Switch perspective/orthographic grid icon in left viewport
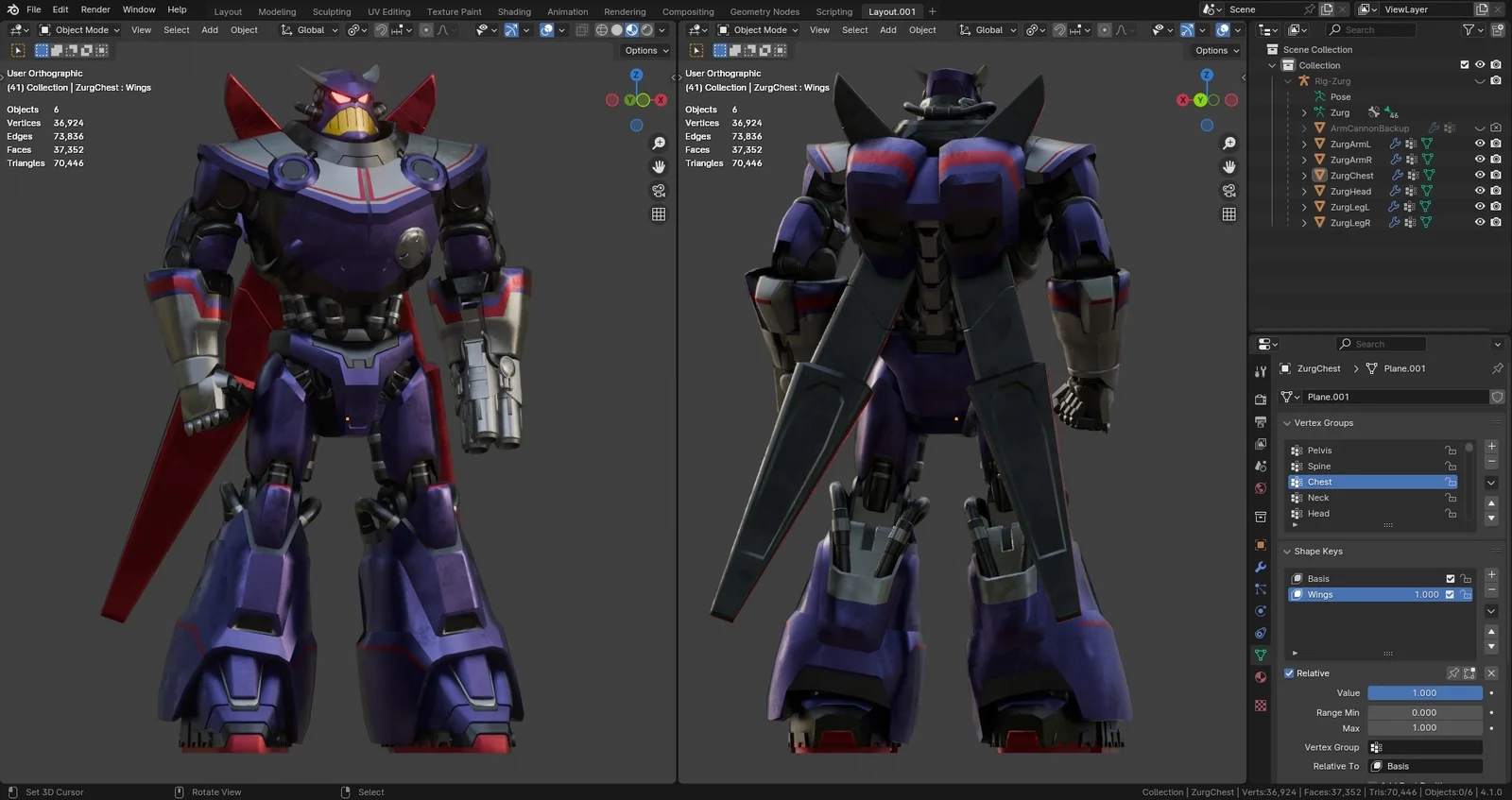 point(659,214)
